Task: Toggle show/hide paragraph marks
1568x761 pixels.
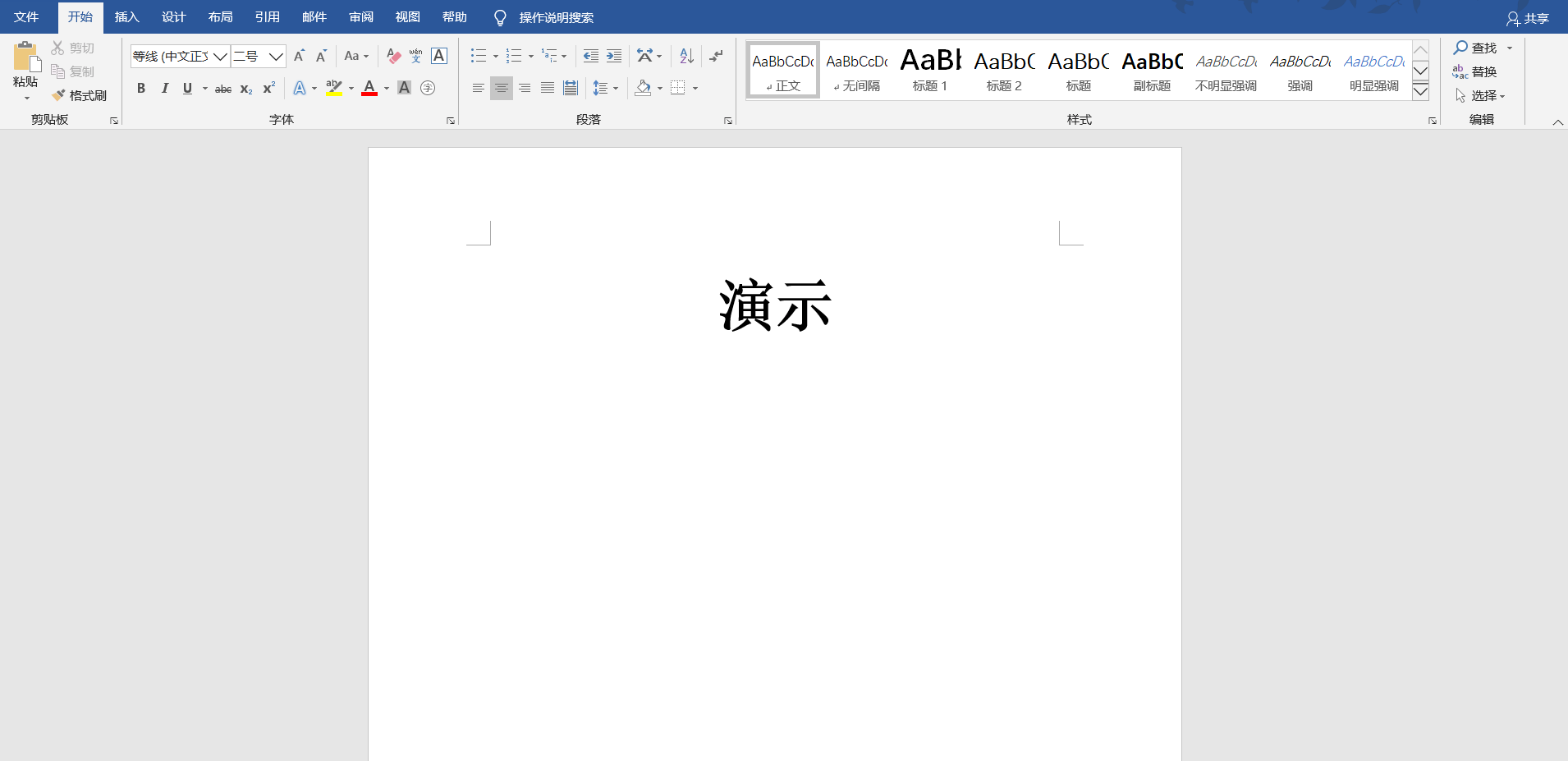Action: click(x=716, y=56)
